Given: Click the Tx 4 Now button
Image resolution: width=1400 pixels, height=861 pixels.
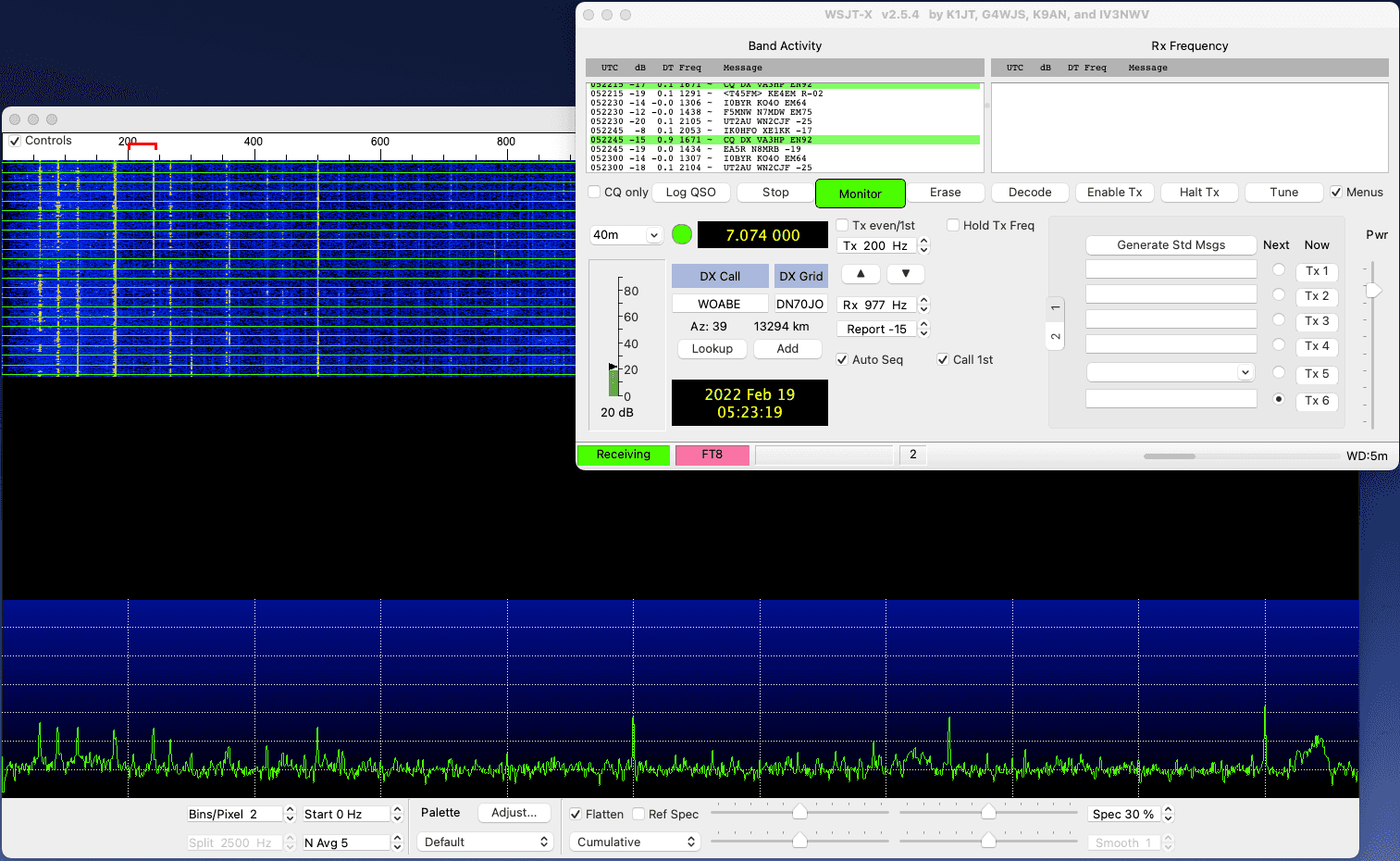Looking at the screenshot, I should point(1317,346).
